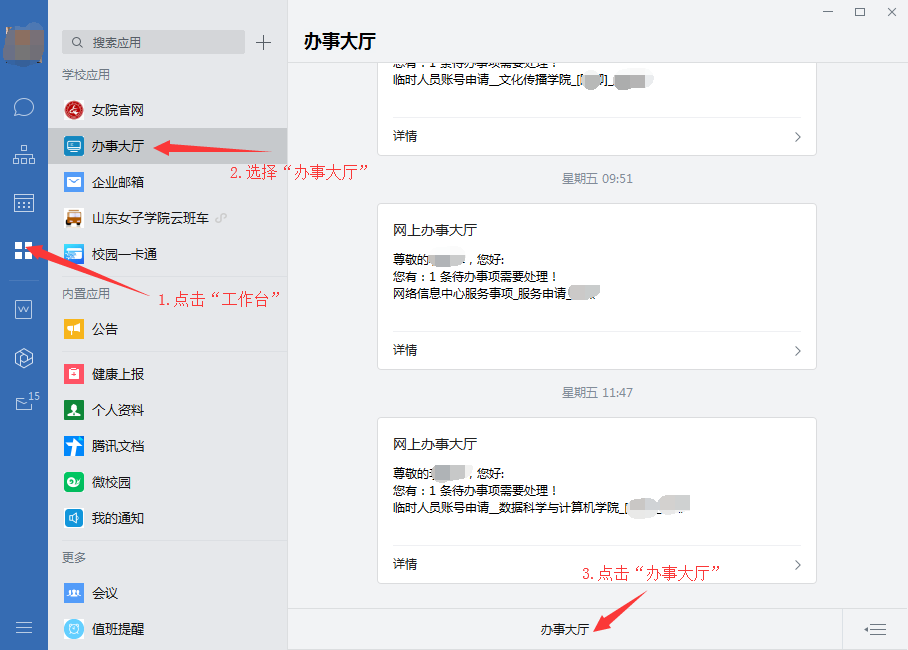Open the calendar icon in sidebar
This screenshot has width=908, height=650.
24,203
